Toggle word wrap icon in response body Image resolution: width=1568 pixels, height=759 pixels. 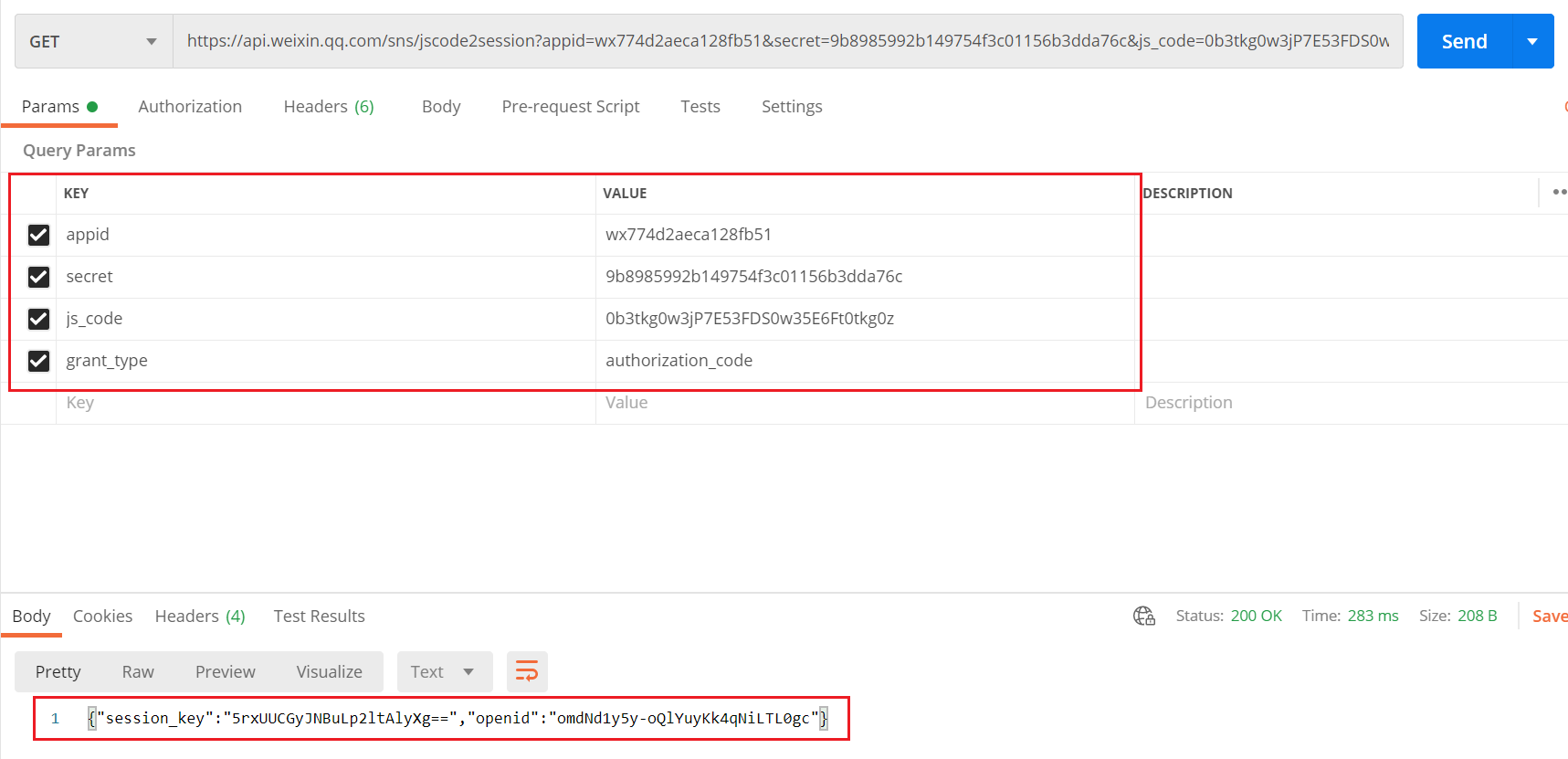[x=527, y=671]
